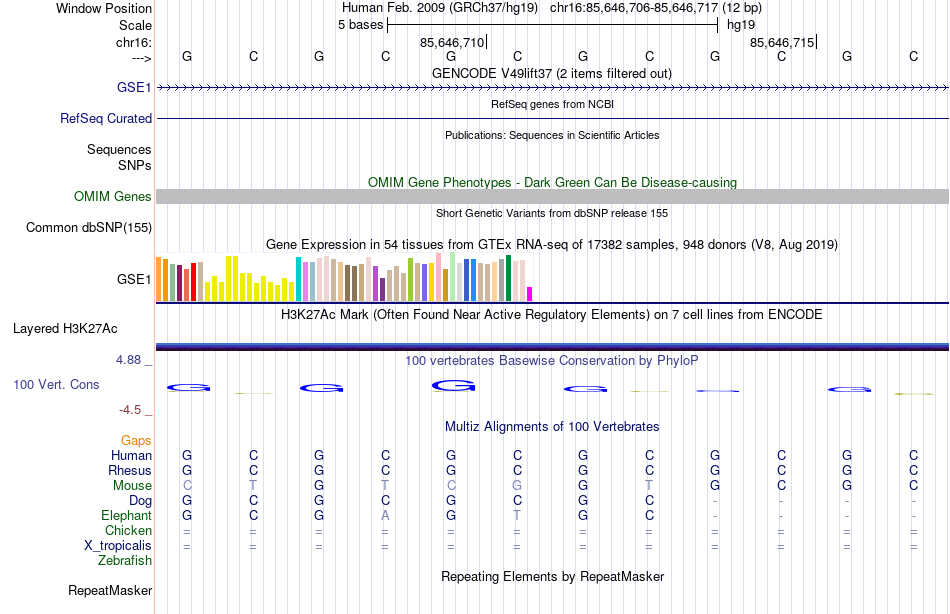Click the GSE1 GTEx expression label
This screenshot has height=614, width=950.
134,279
